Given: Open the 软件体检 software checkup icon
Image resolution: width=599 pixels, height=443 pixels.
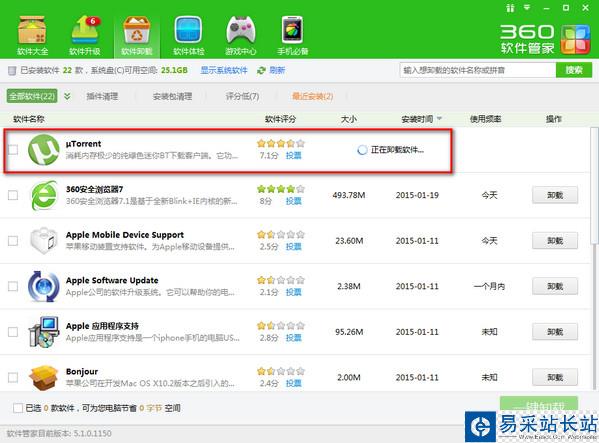Looking at the screenshot, I should [x=188, y=35].
